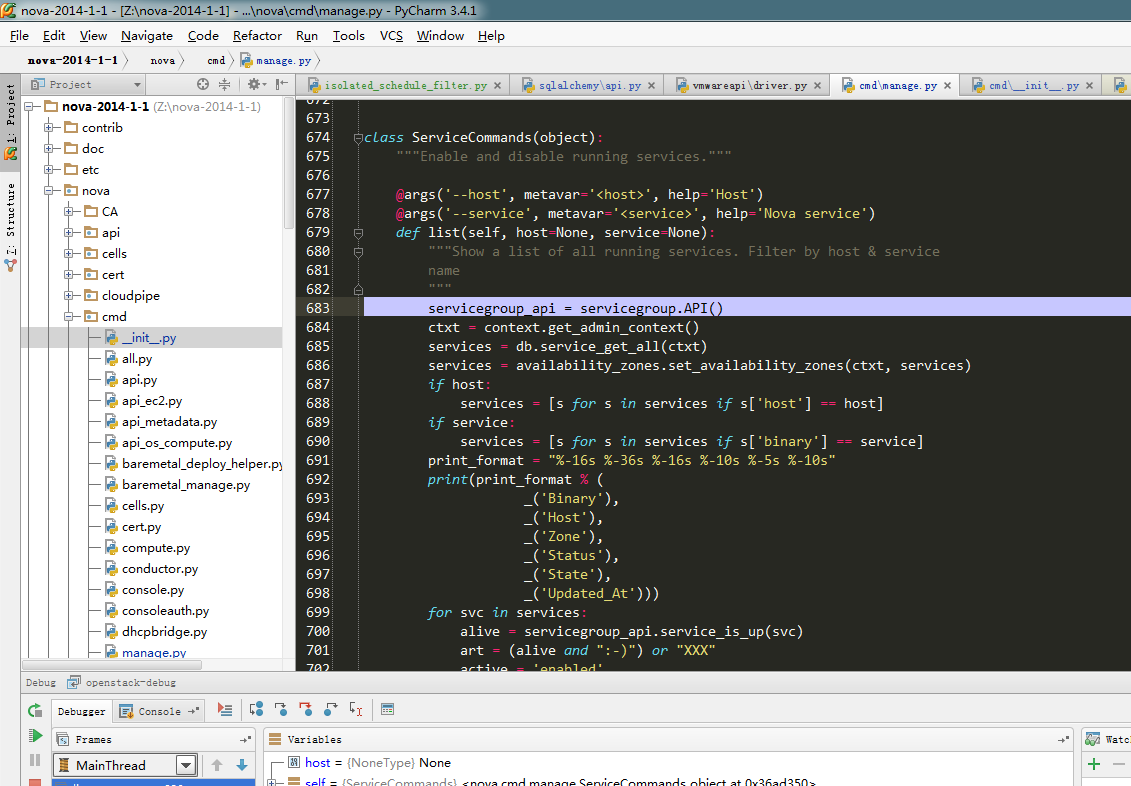
Task: Open the Tools menu
Action: (348, 35)
